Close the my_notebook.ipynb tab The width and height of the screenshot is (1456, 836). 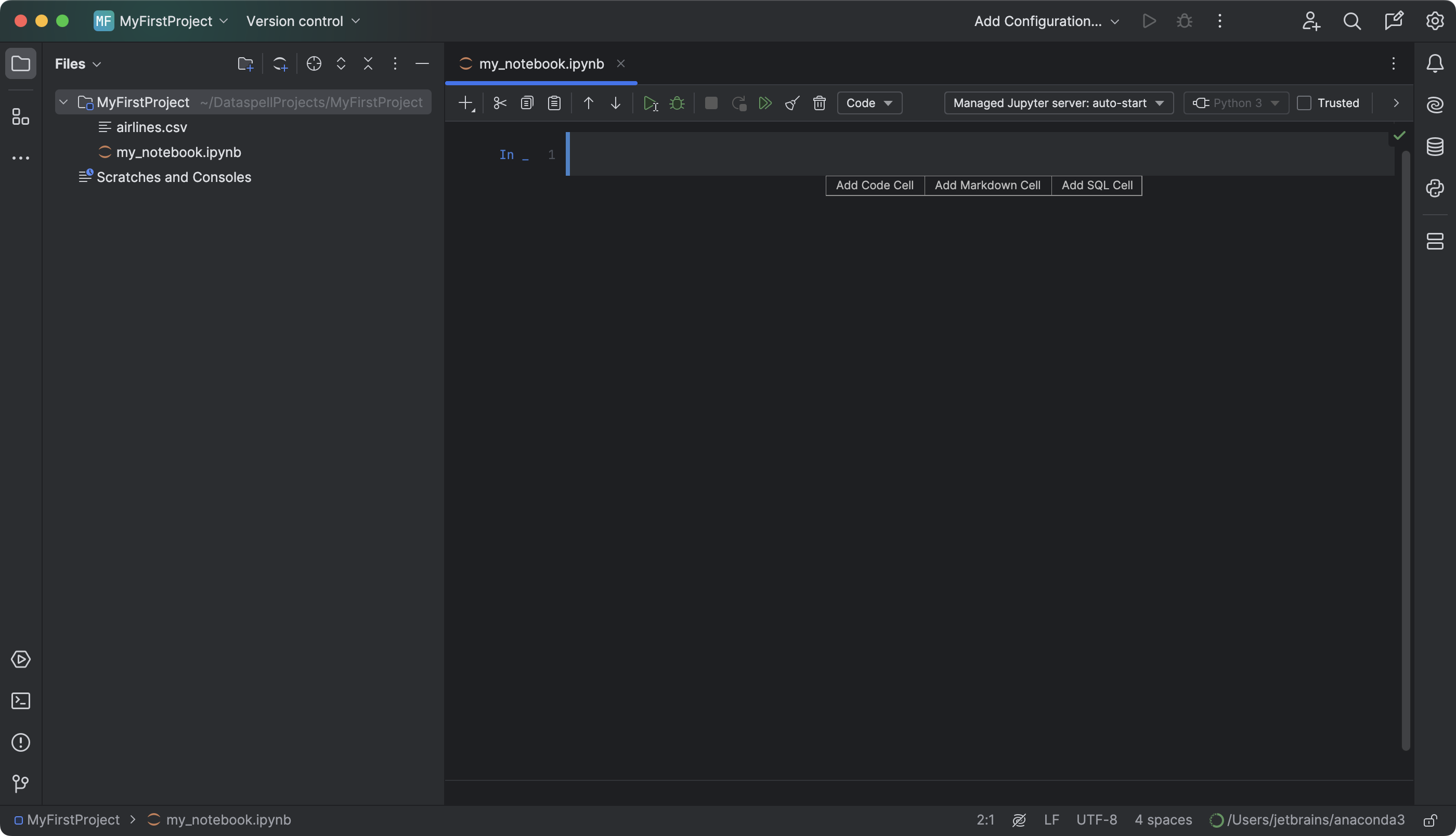click(621, 64)
